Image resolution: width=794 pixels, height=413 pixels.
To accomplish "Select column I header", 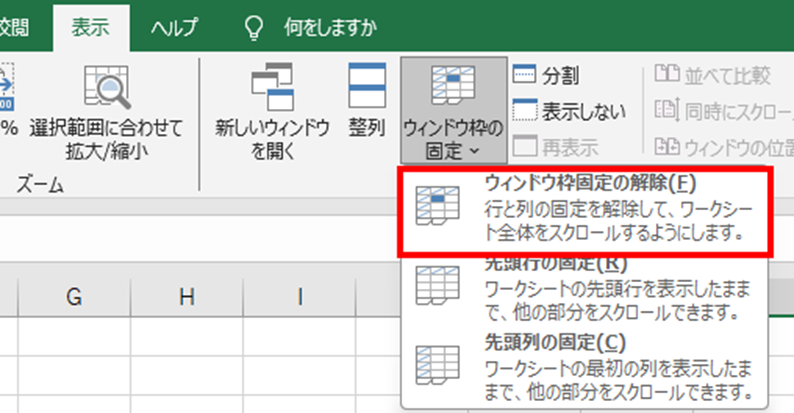I will (x=300, y=295).
